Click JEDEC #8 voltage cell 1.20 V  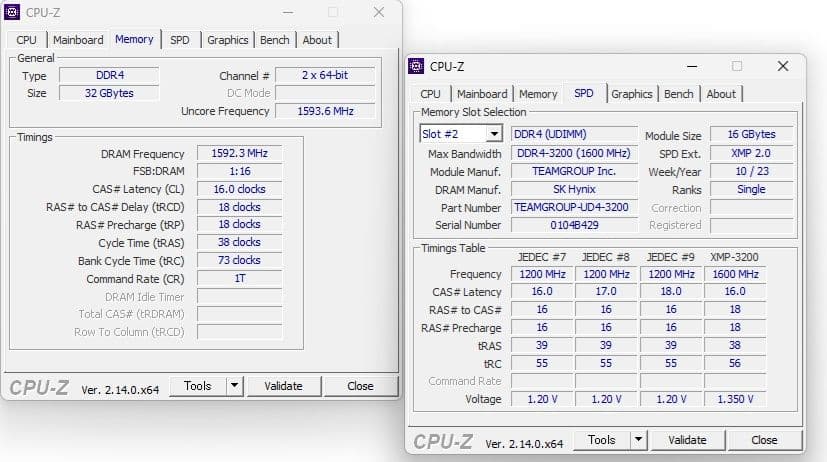[x=606, y=399]
